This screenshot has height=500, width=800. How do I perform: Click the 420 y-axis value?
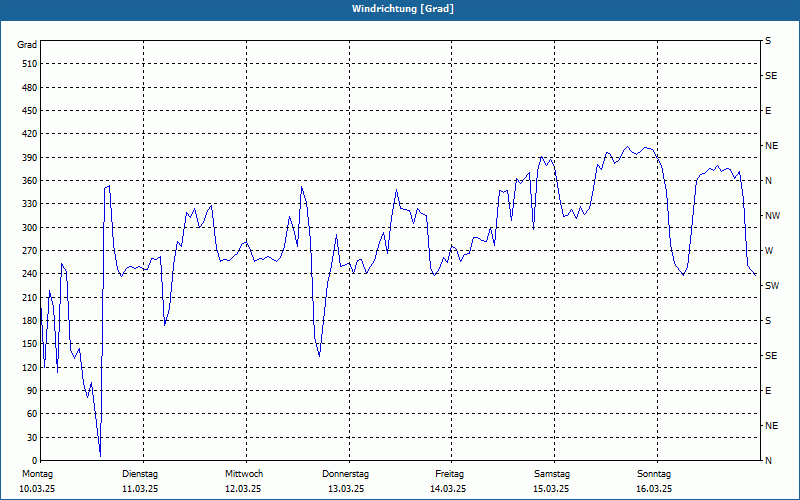[x=30, y=134]
